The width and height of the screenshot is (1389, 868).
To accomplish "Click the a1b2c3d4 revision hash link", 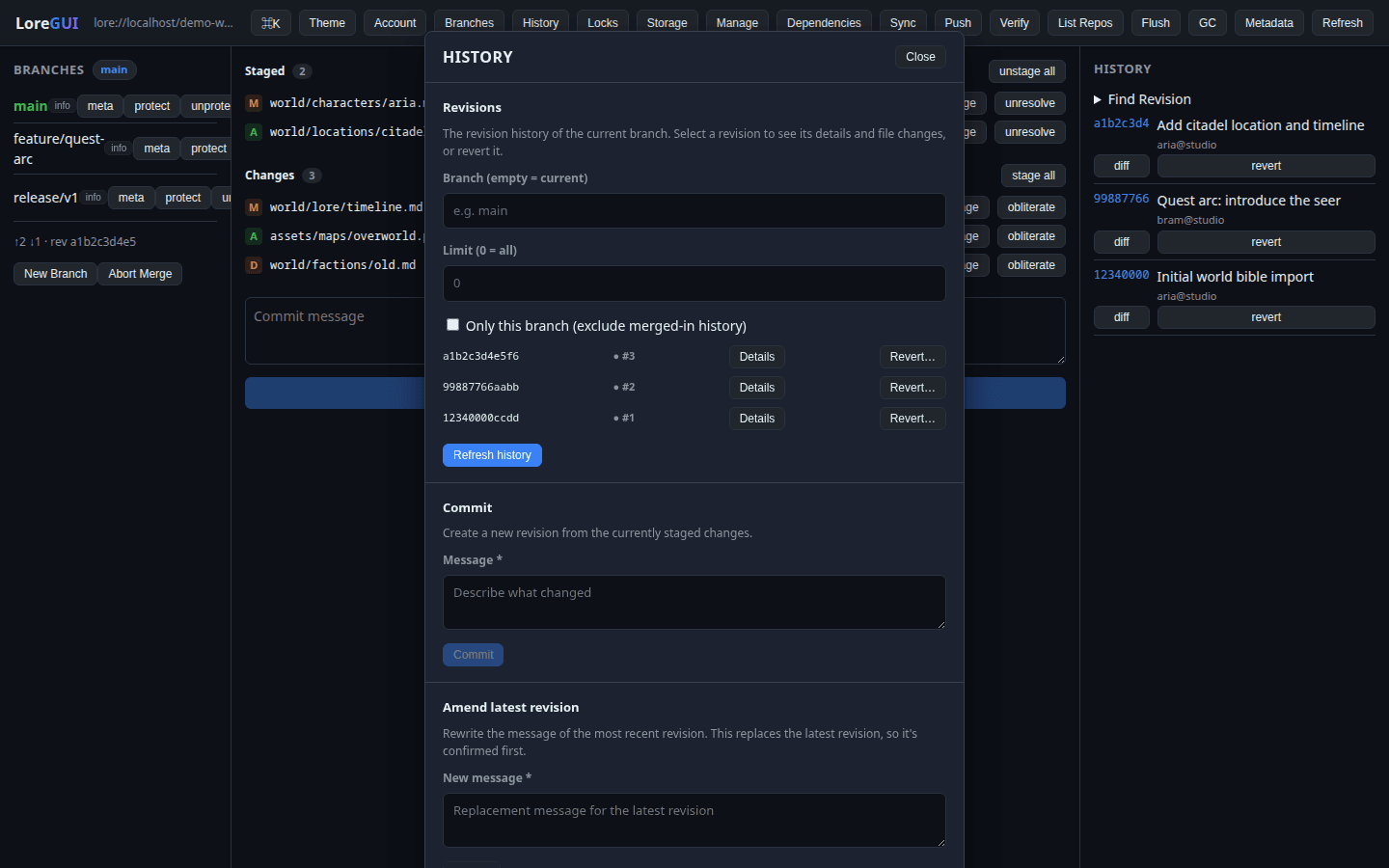I will 1121,123.
